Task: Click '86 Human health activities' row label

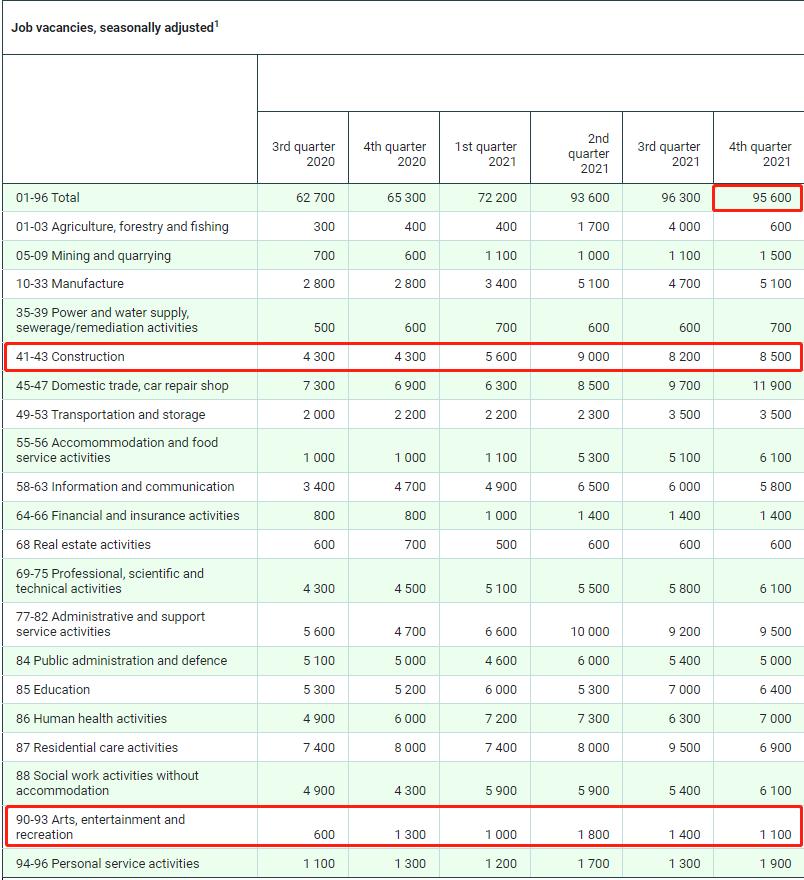Action: tap(91, 718)
